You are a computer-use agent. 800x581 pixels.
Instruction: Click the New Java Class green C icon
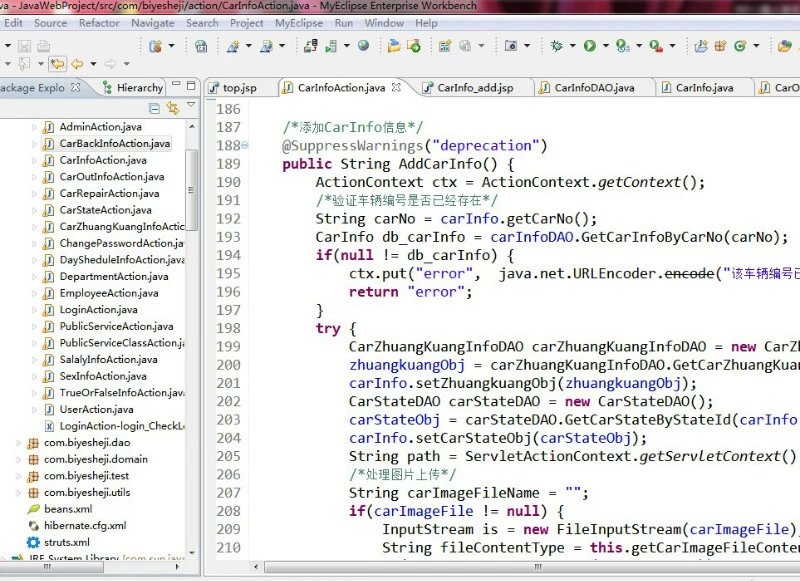740,46
